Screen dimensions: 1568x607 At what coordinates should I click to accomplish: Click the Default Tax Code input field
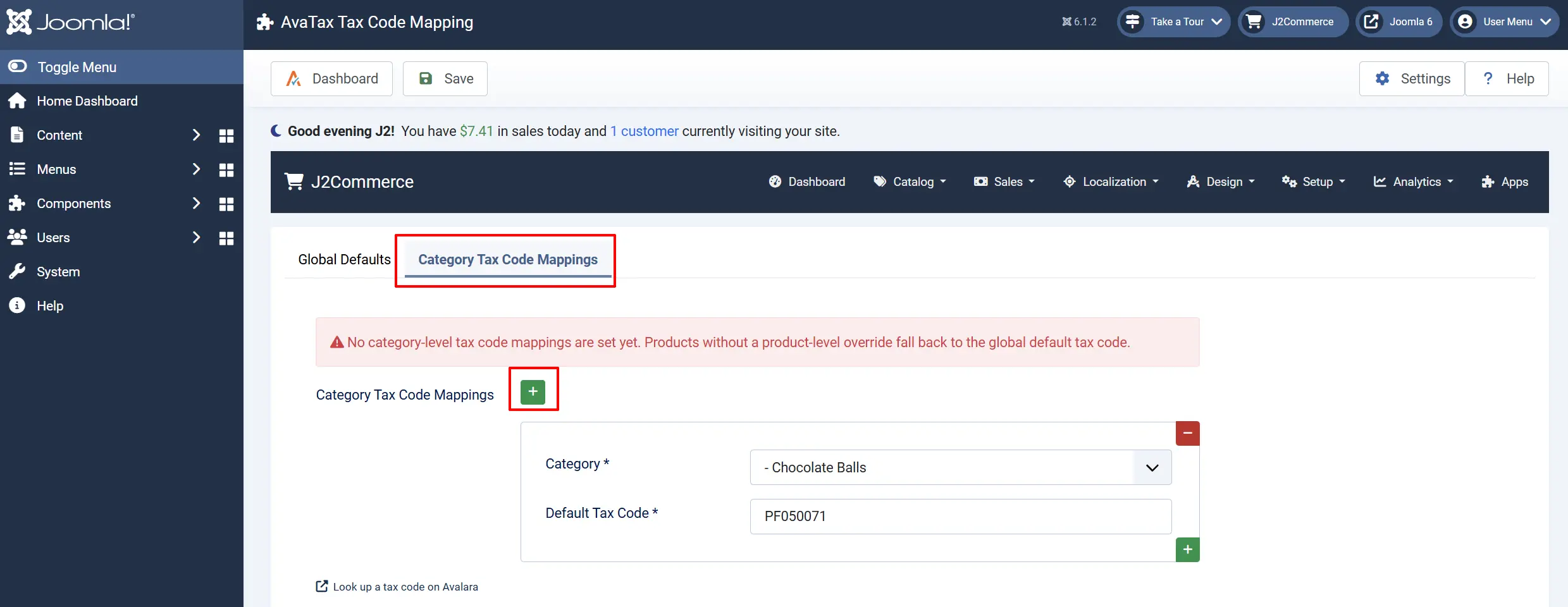[x=961, y=516]
